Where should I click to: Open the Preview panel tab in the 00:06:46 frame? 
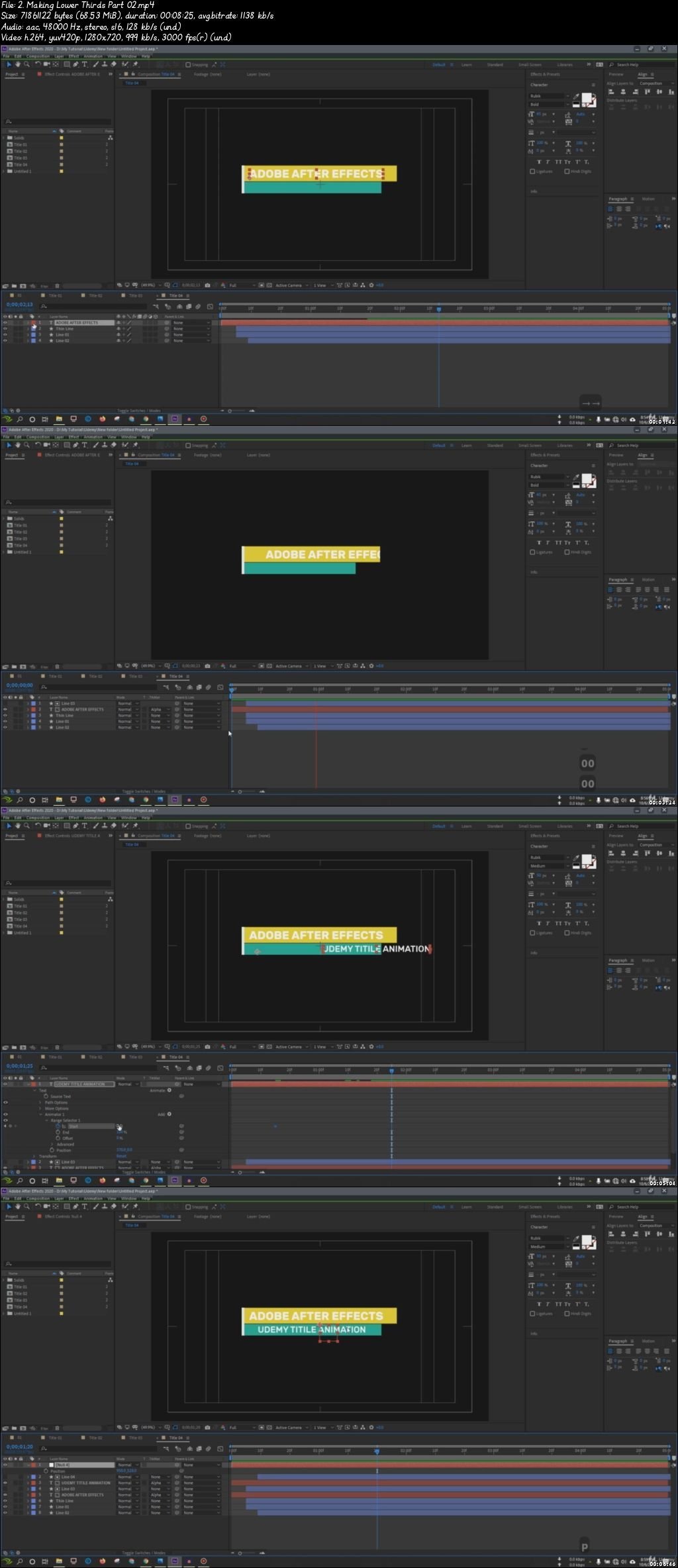(616, 1216)
